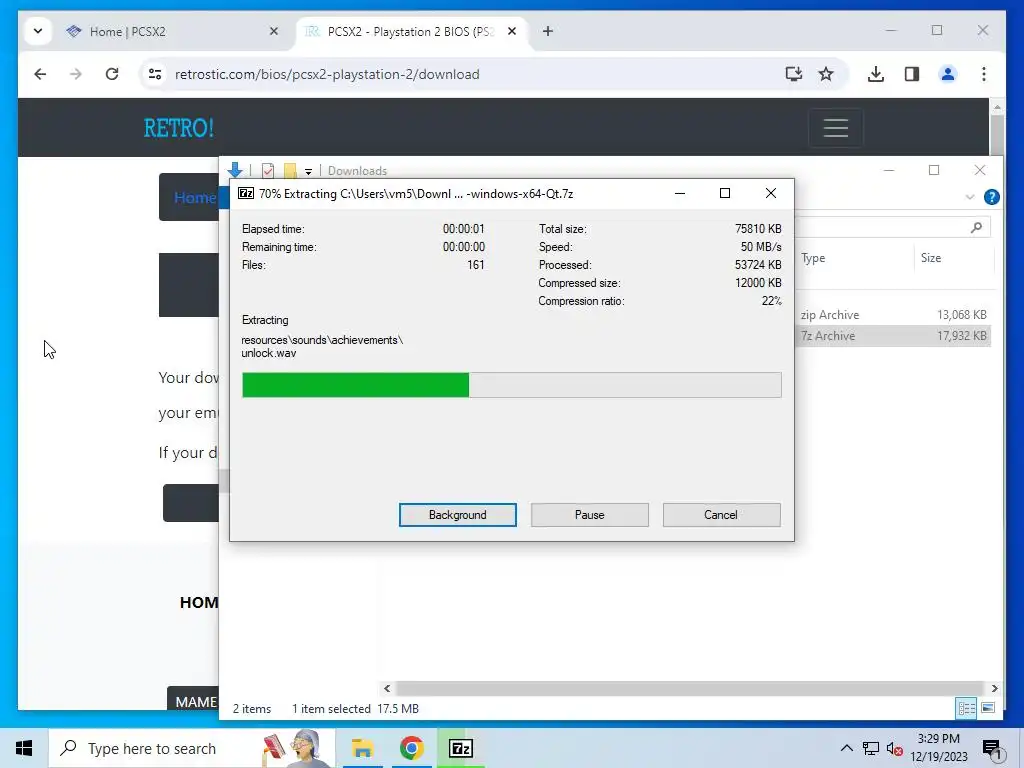
Task: Open Chrome profile menu
Action: [x=948, y=74]
